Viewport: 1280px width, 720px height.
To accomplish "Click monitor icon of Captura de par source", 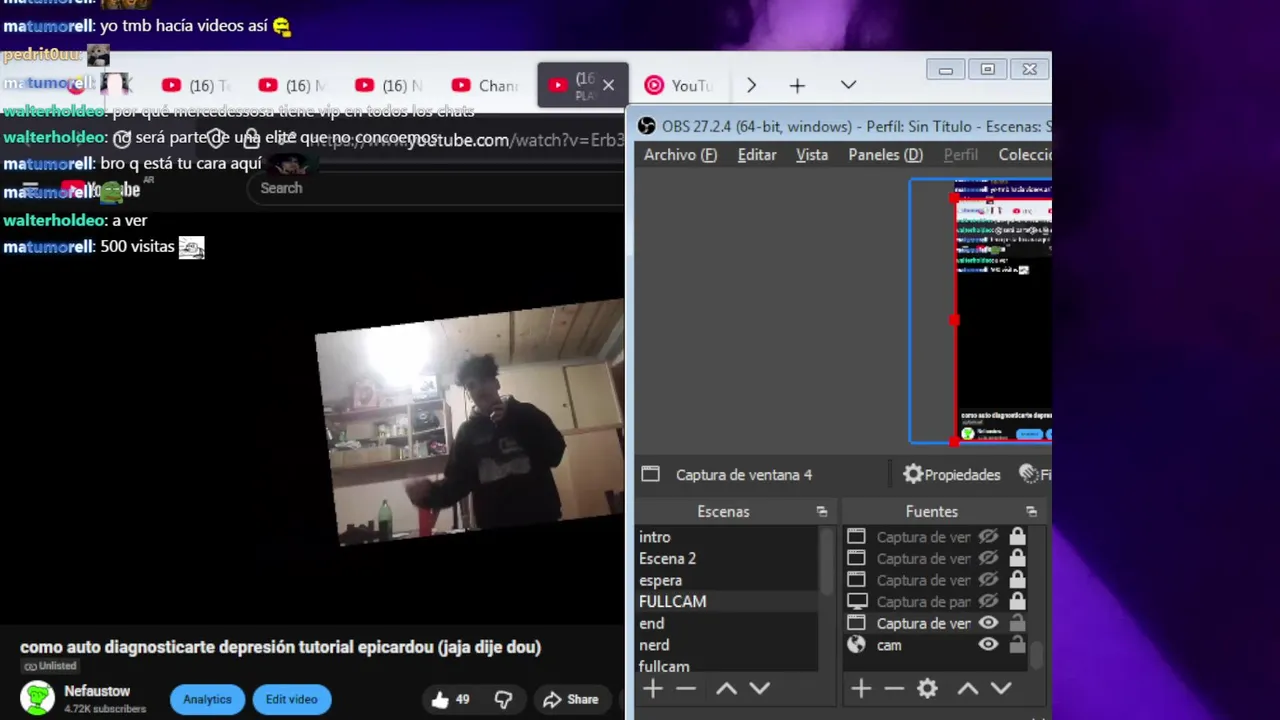I will click(856, 601).
